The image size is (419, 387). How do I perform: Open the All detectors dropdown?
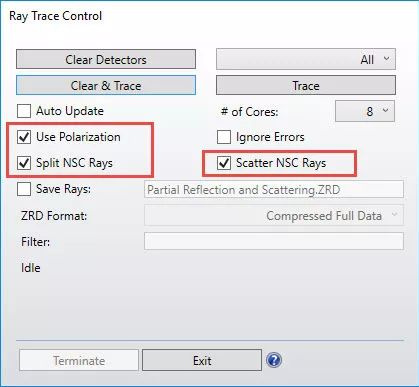tap(306, 59)
